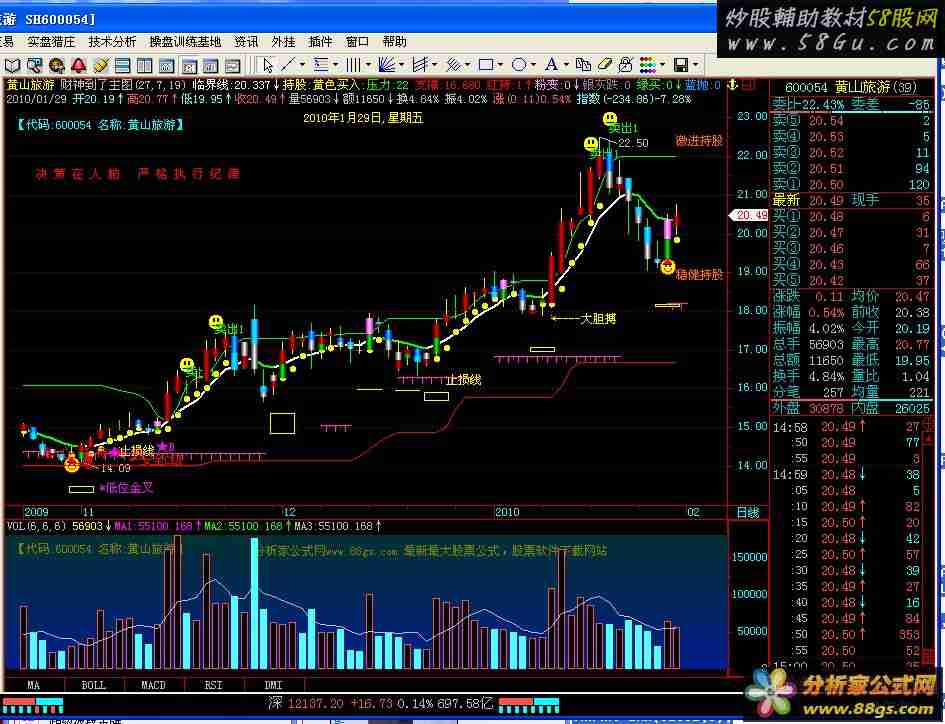Click the copy drawings icon
This screenshot has width=945, height=724.
pyautogui.click(x=583, y=65)
